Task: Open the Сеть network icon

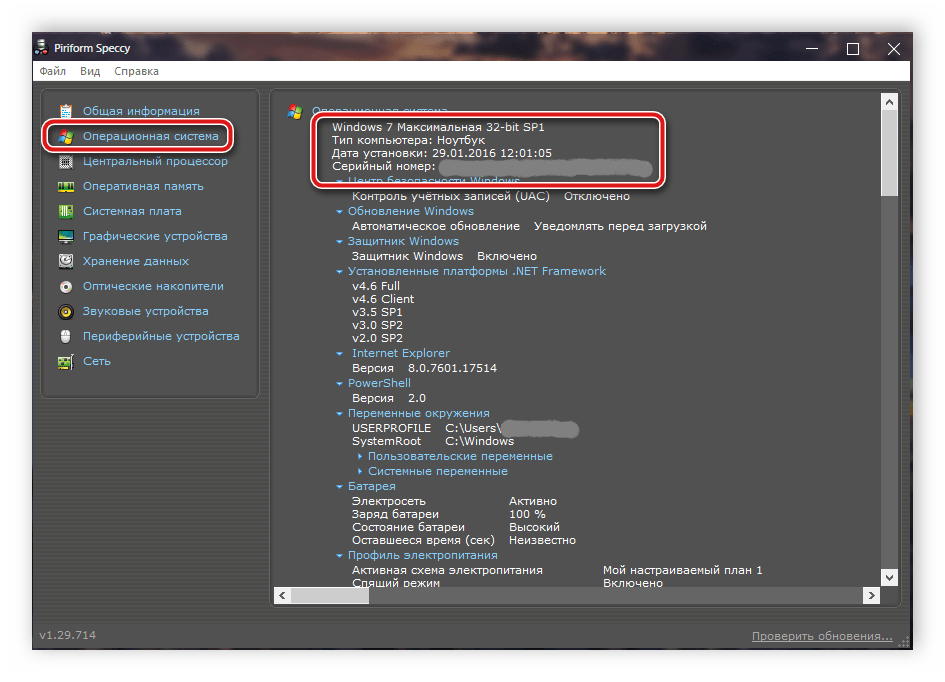Action: pos(66,361)
